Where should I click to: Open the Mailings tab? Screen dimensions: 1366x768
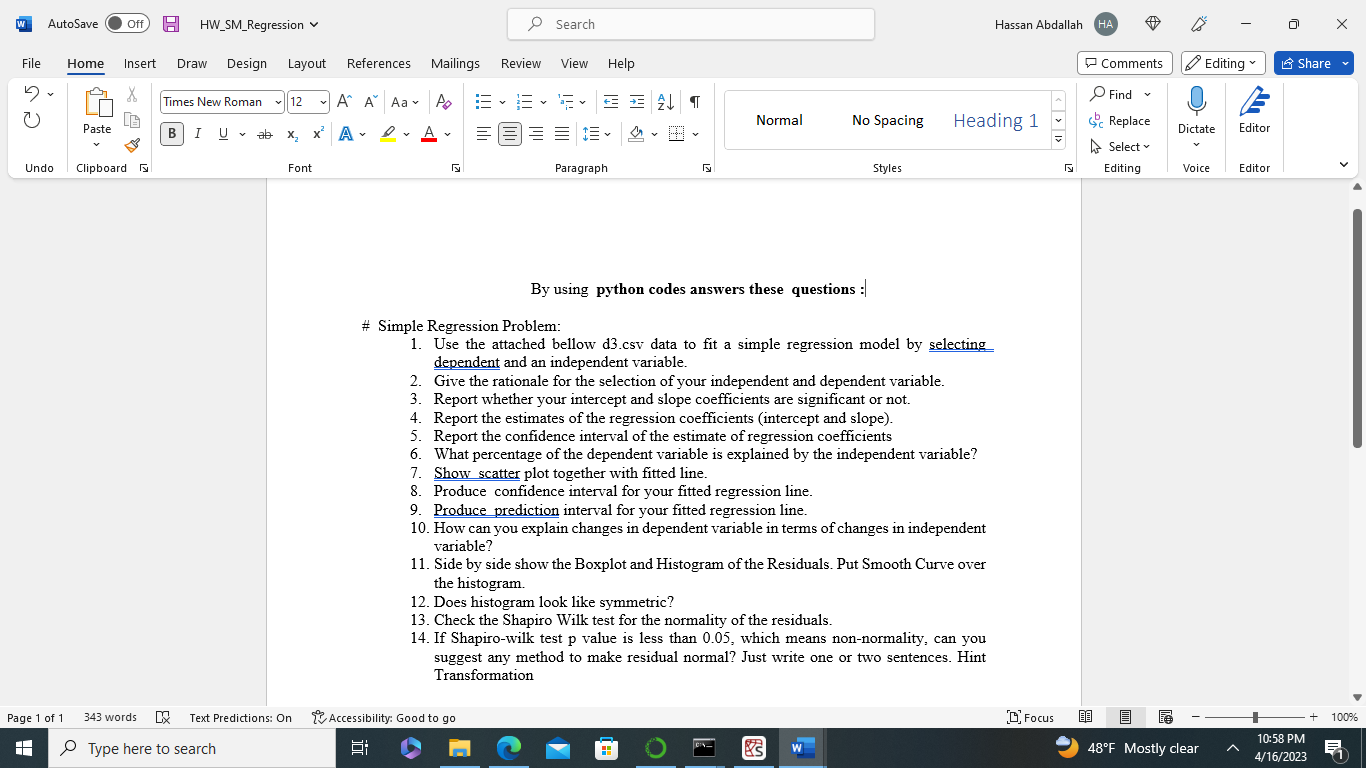(455, 63)
